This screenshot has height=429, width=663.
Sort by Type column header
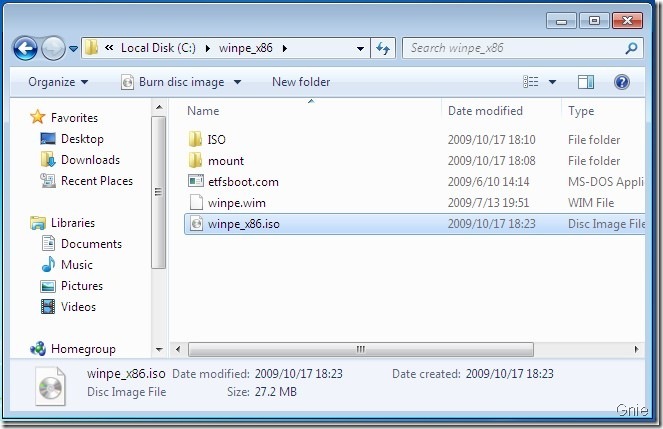point(581,111)
